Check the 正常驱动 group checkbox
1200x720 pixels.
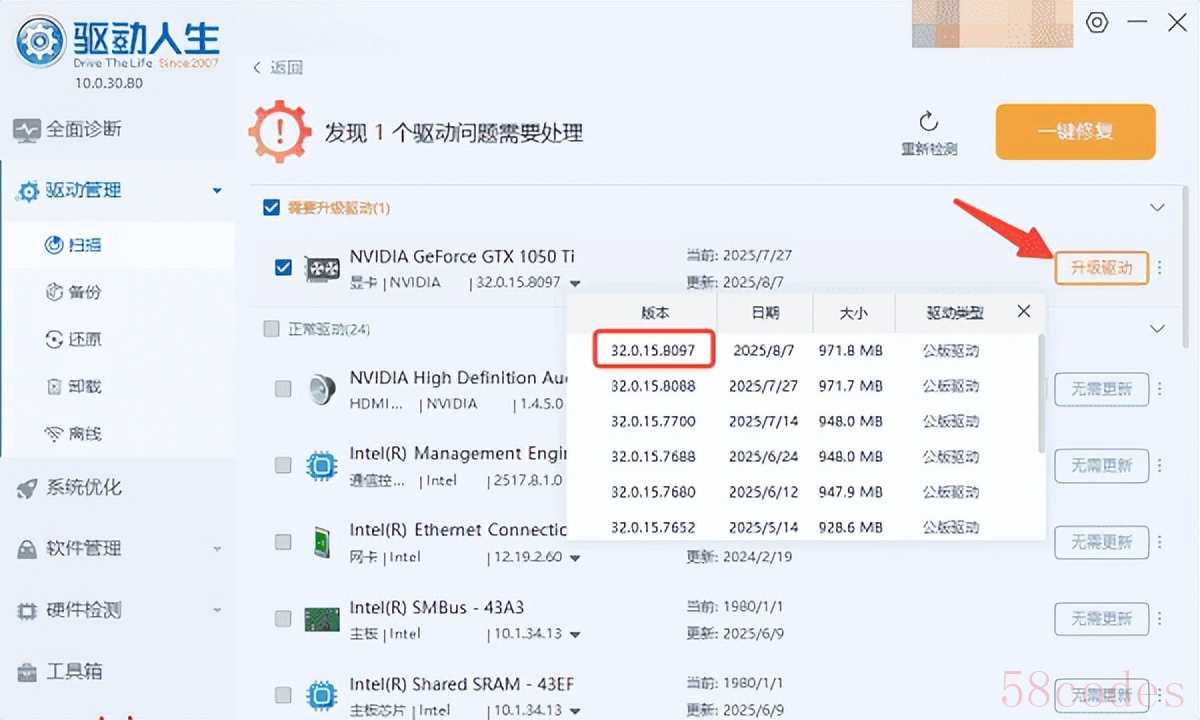pyautogui.click(x=271, y=329)
